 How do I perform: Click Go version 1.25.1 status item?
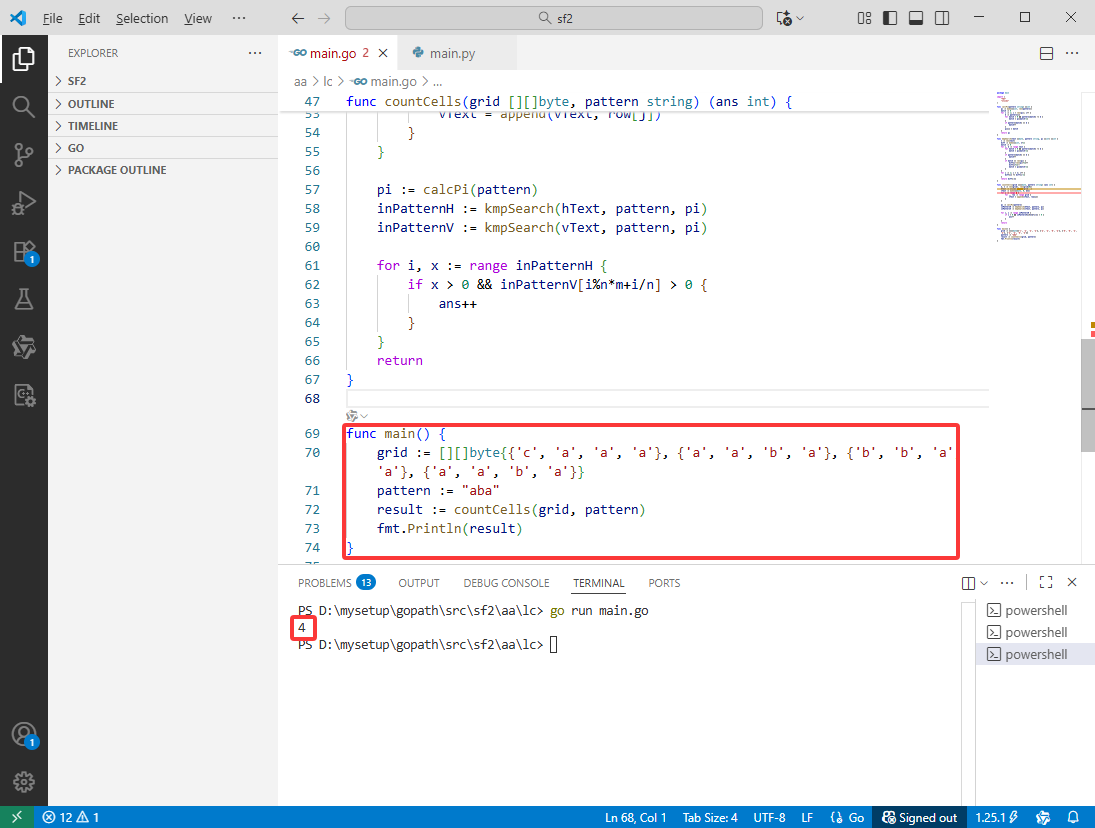tap(997, 817)
